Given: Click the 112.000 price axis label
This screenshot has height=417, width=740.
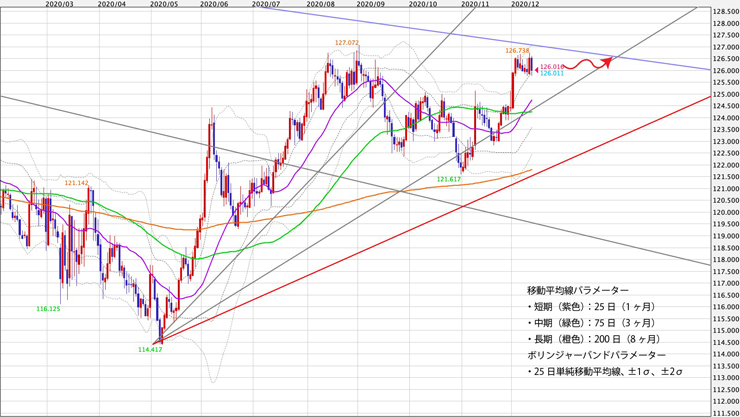Looking at the screenshot, I should (x=727, y=401).
